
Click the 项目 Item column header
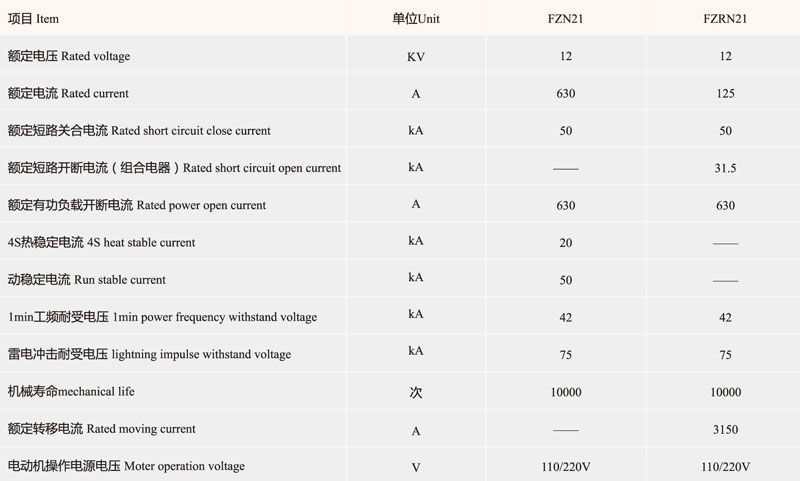click(33, 19)
